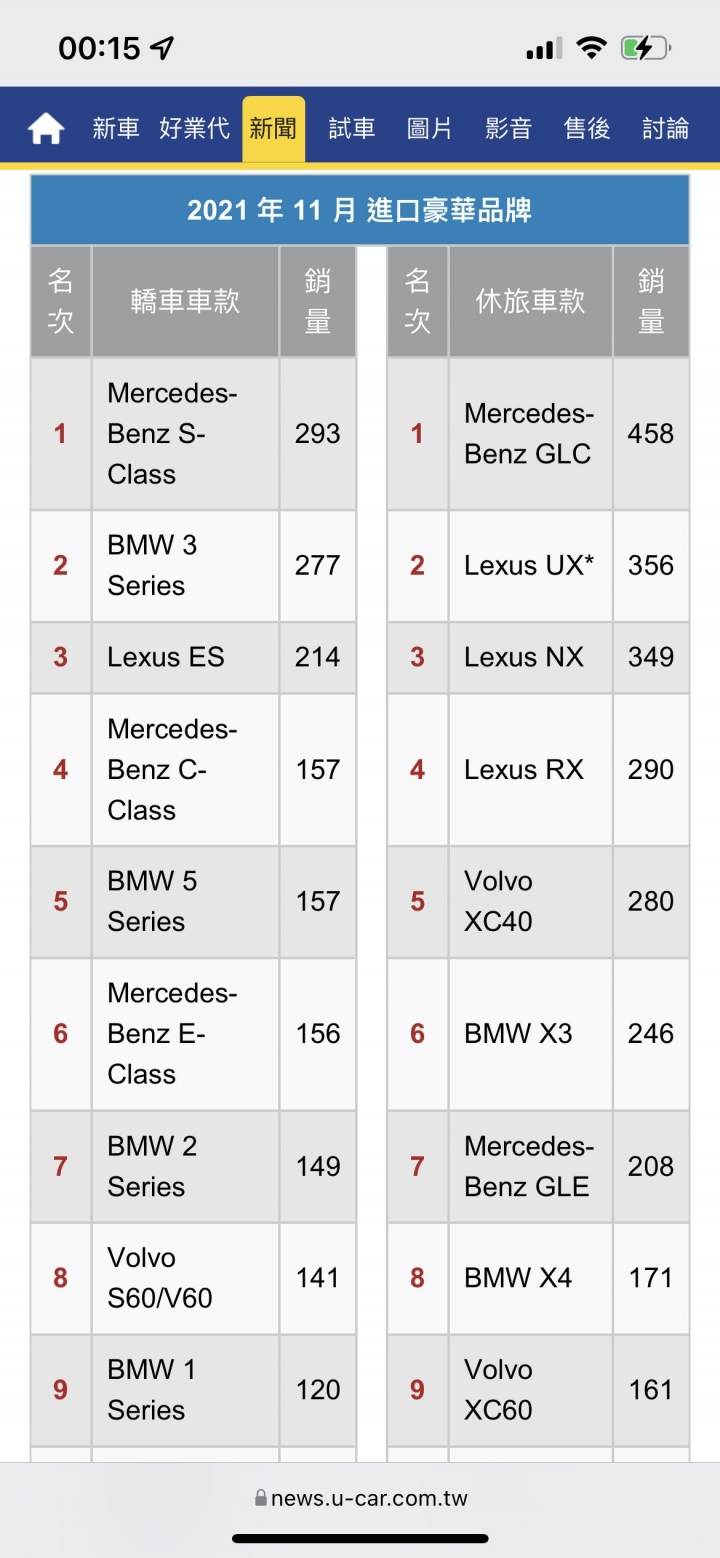Tap the 轎車車款 column header

point(185,302)
